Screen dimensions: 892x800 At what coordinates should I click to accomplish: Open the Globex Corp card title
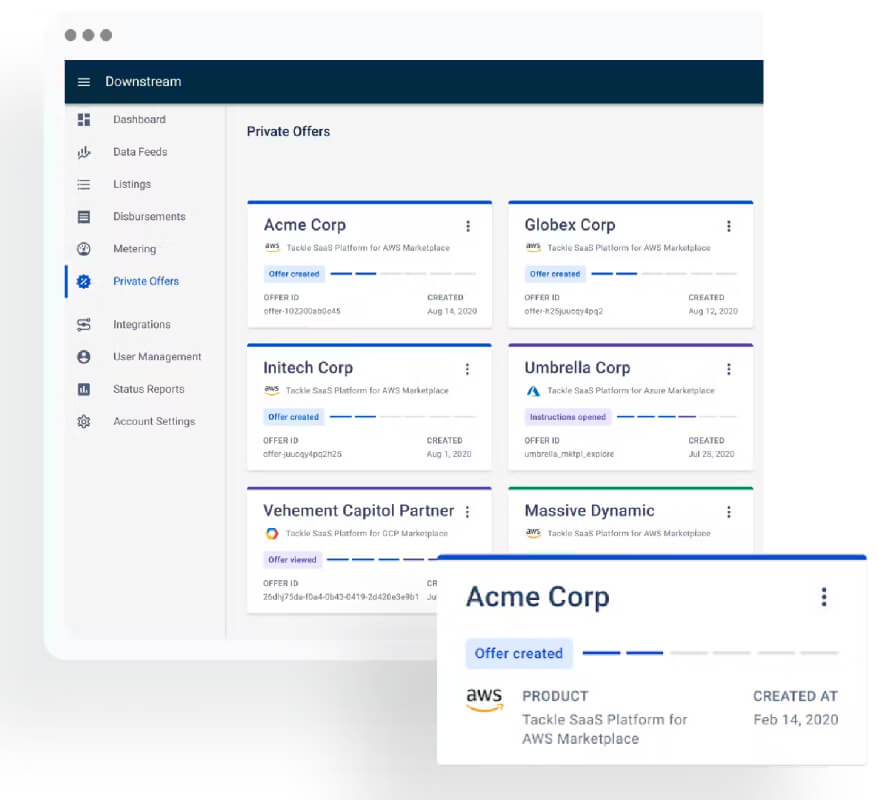point(570,225)
